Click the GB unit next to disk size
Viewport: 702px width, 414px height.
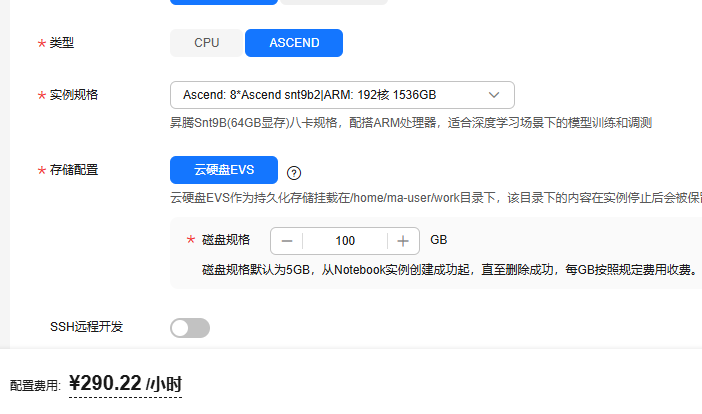pyautogui.click(x=438, y=241)
